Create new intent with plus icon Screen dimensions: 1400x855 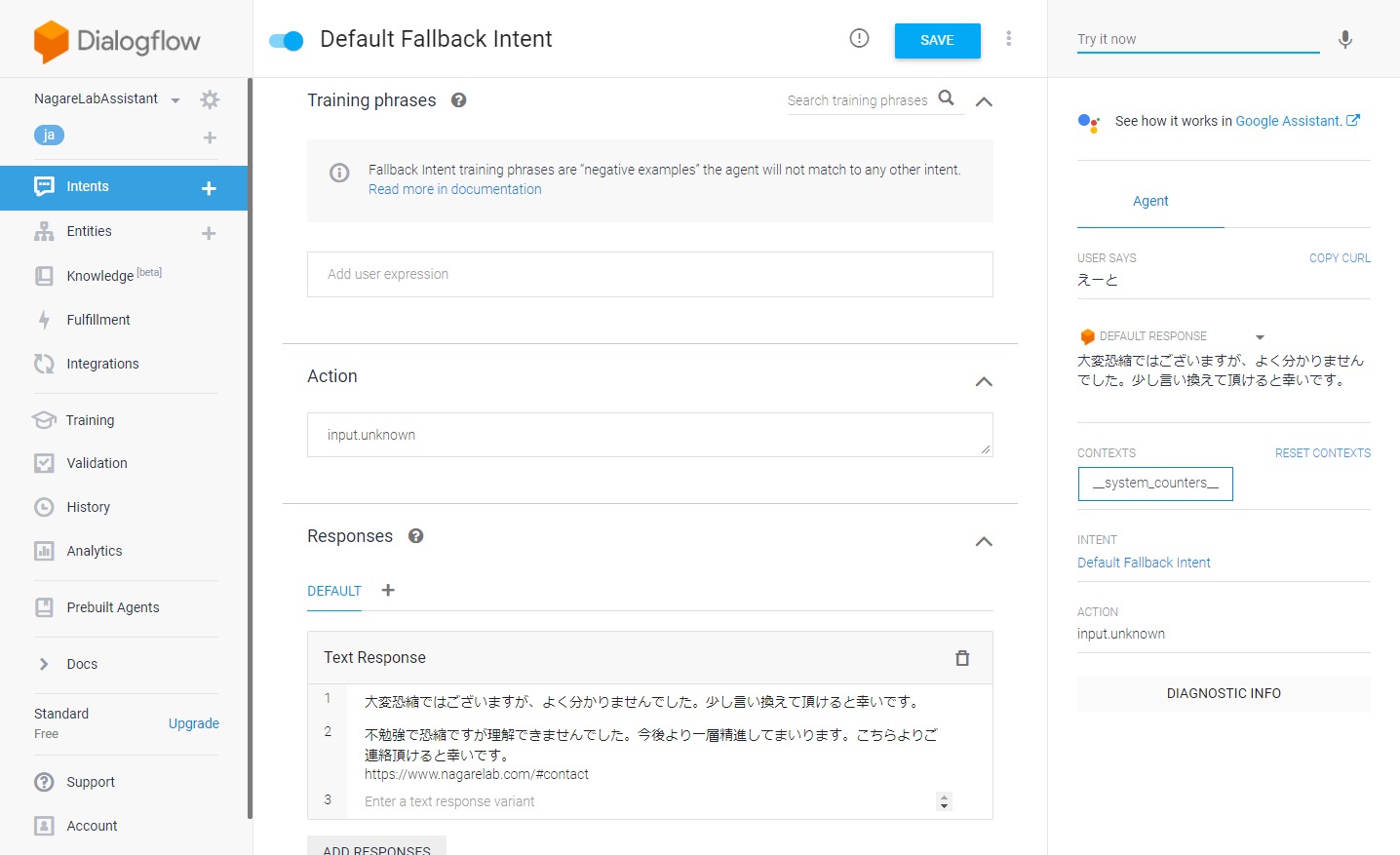[209, 188]
